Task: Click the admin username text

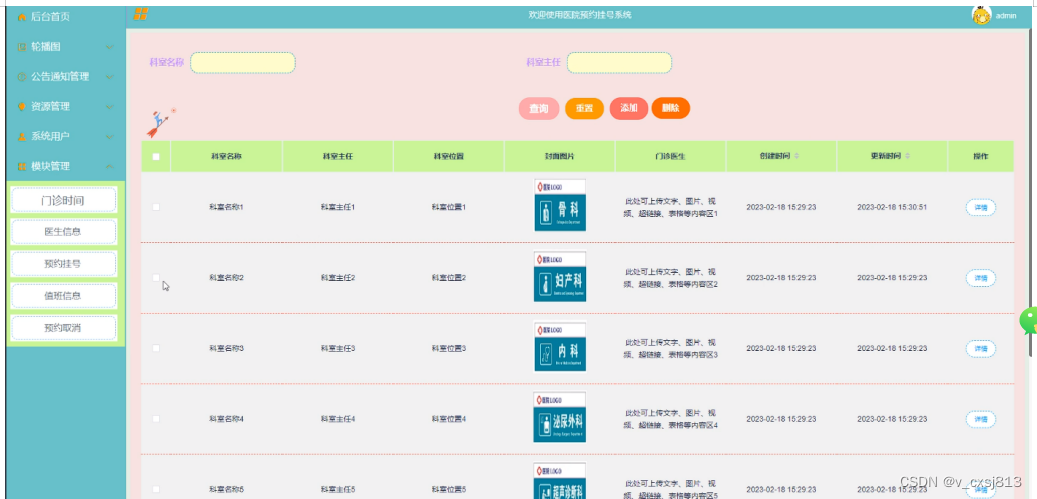Action: click(1006, 16)
